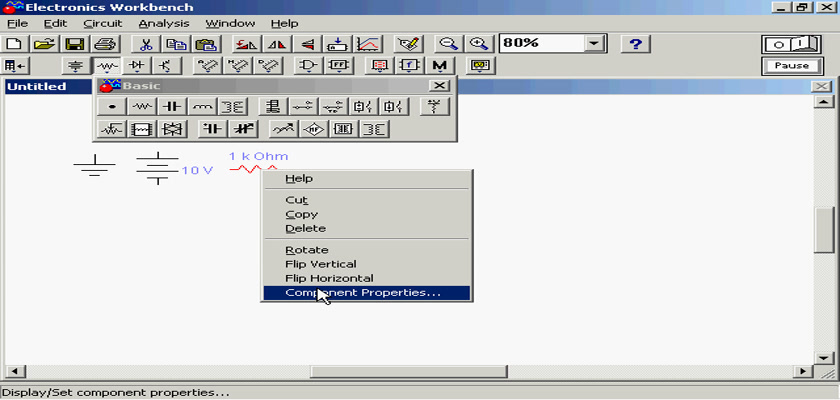Open the Transistors parts bin
Viewport: 840px width, 400px height.
tap(167, 66)
